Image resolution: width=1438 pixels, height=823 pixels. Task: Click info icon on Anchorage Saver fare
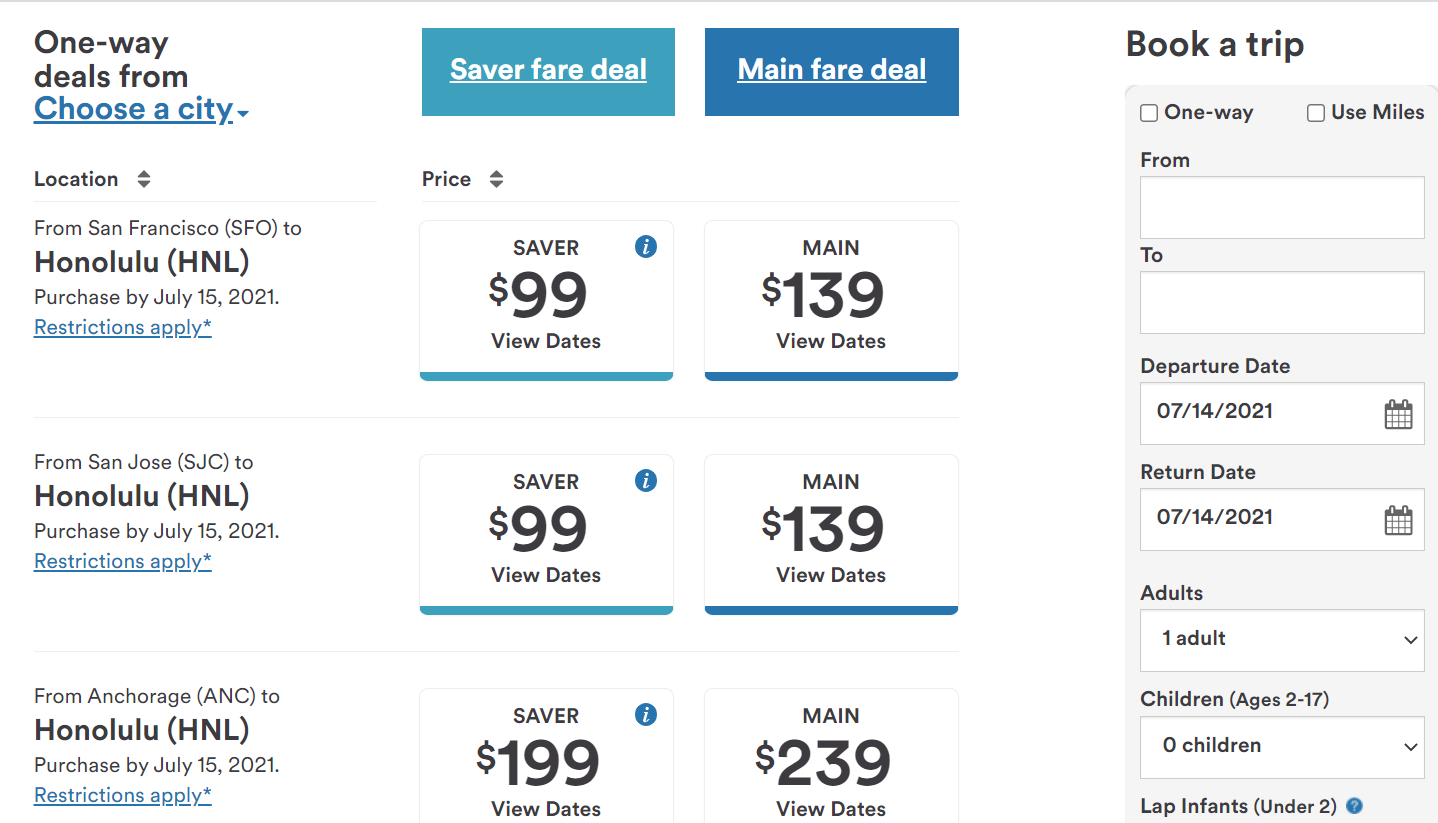tap(646, 715)
